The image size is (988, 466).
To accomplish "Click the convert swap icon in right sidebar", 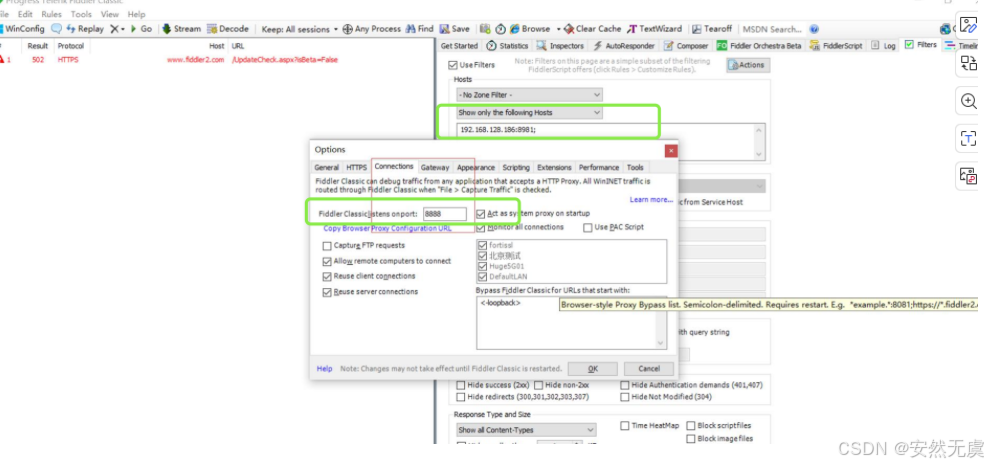I will (968, 62).
